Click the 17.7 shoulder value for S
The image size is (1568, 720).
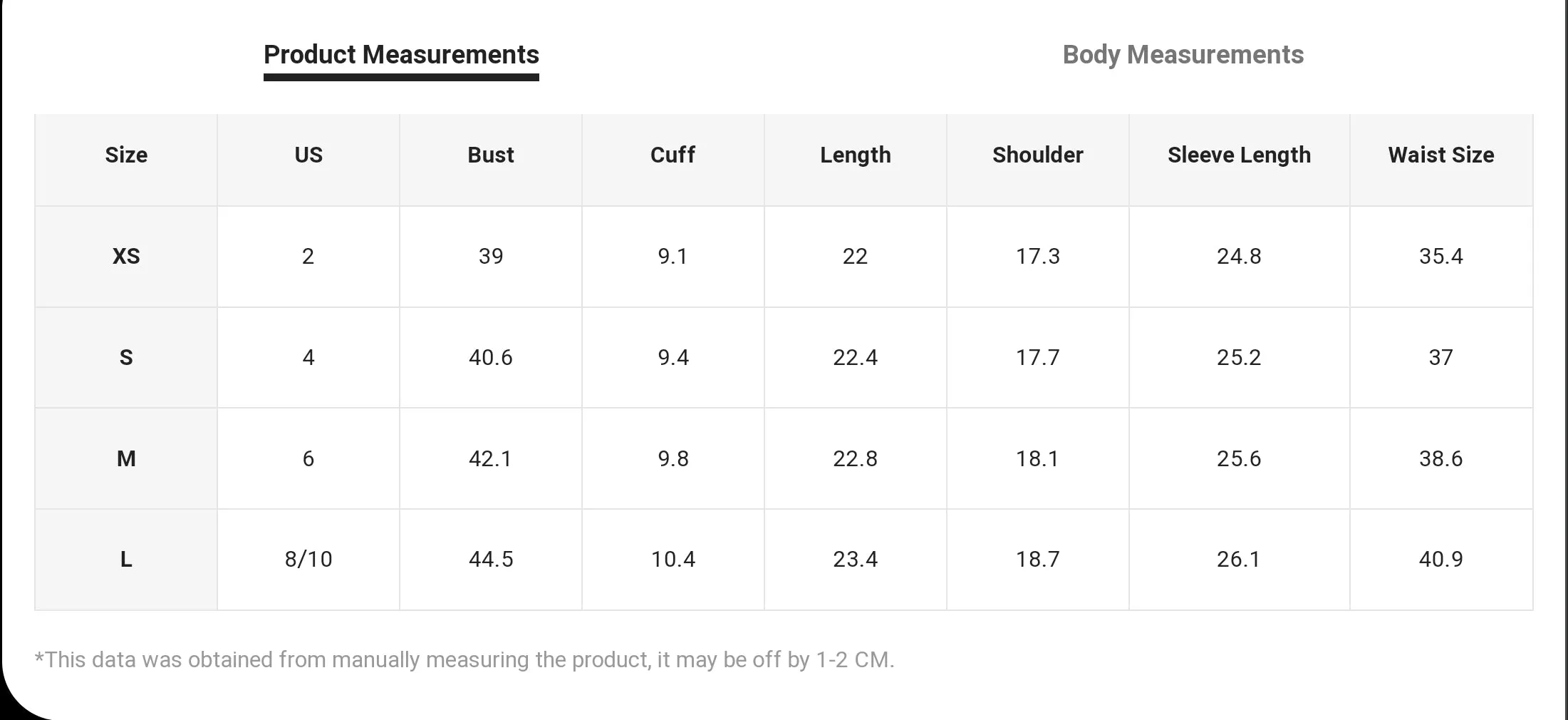(1037, 357)
